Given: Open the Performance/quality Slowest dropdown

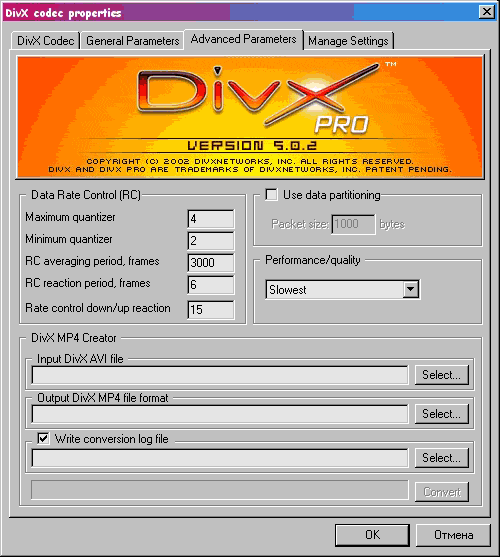Looking at the screenshot, I should click(x=343, y=290).
